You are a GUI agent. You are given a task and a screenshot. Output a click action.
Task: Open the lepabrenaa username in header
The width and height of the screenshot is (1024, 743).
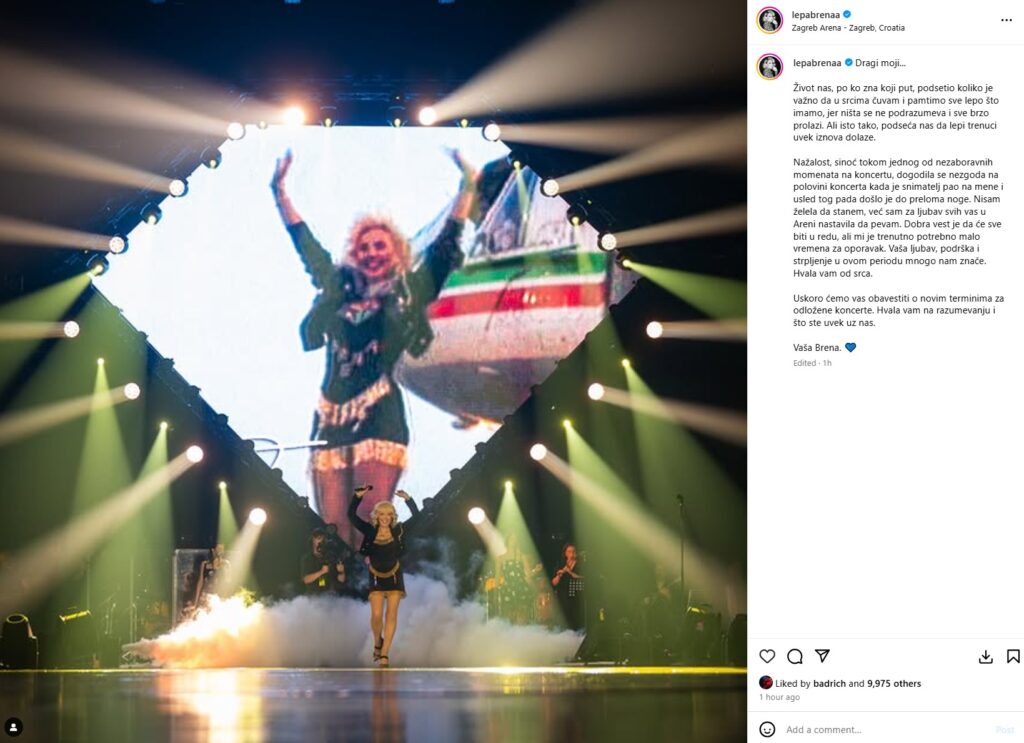(816, 14)
